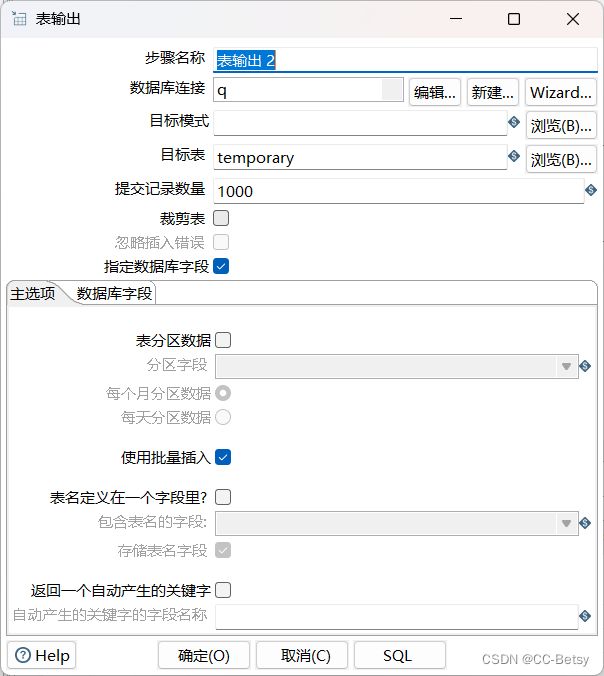Click the 确定(O) button
This screenshot has height=676, width=604.
coord(204,656)
